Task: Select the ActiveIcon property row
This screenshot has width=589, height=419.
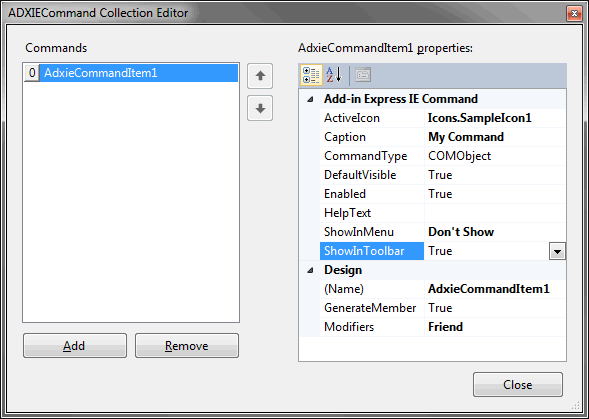Action: point(443,118)
